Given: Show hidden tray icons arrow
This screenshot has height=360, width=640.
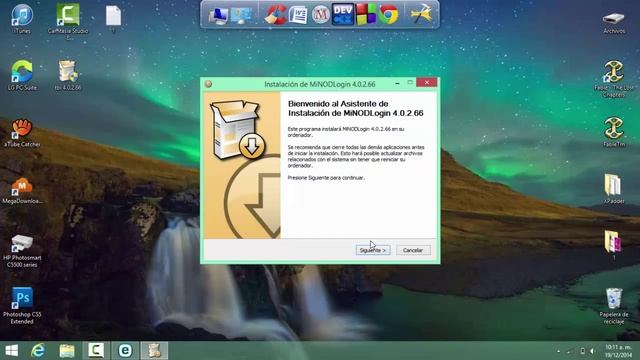Looking at the screenshot, I should pyautogui.click(x=558, y=351).
